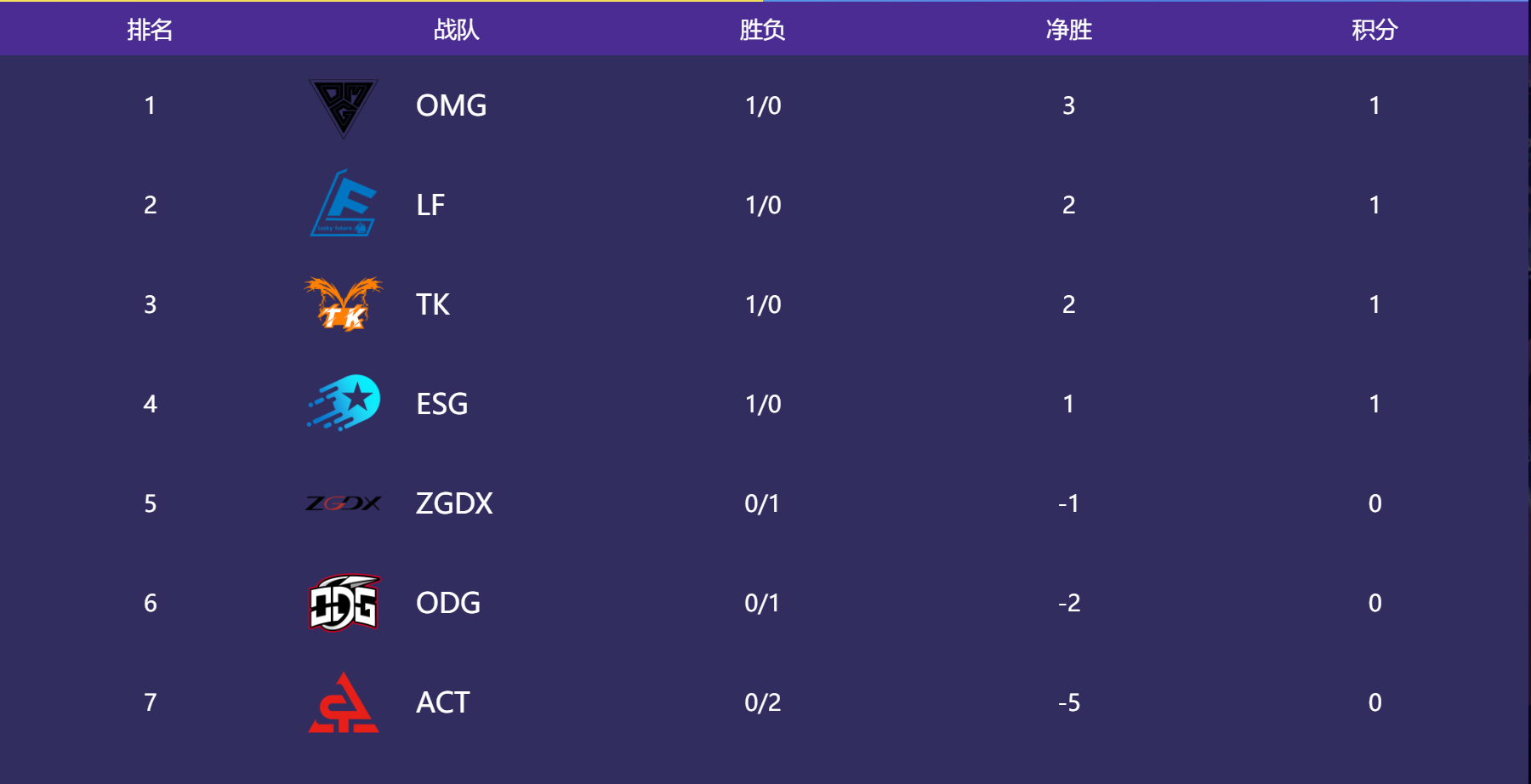Click the LF team logo
The image size is (1531, 784).
(x=344, y=204)
